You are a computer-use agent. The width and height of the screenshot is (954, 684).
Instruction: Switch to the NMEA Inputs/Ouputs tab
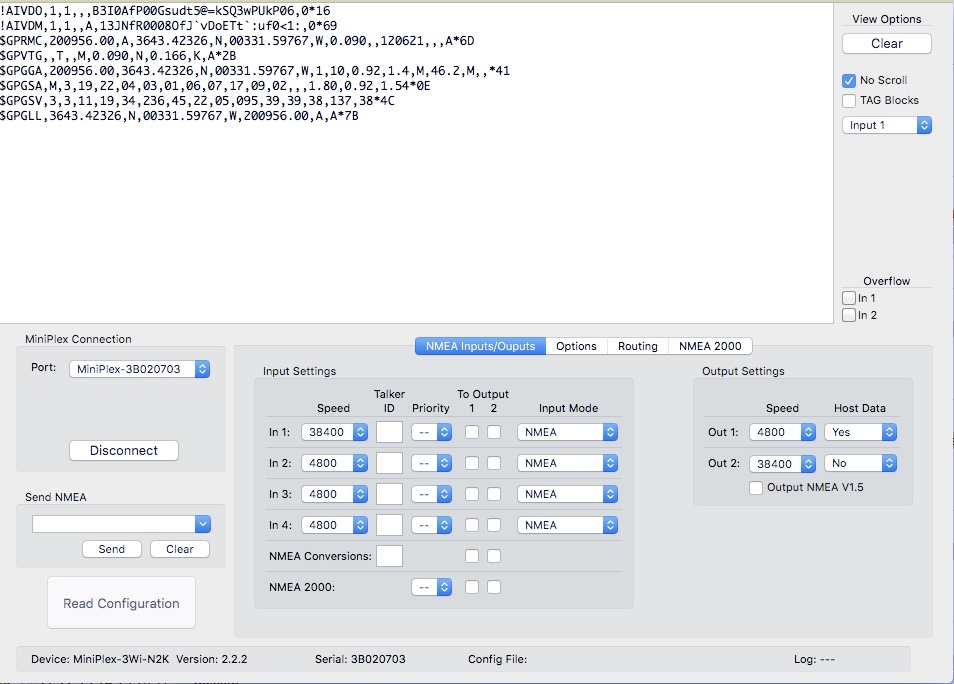[x=480, y=346]
